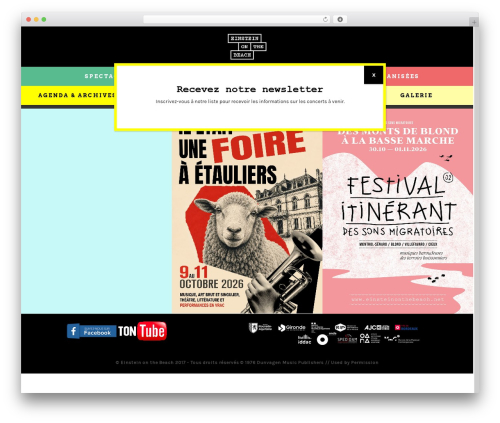This screenshot has width=500, height=423.
Task: Open the Facebook page badge
Action: tap(91, 331)
